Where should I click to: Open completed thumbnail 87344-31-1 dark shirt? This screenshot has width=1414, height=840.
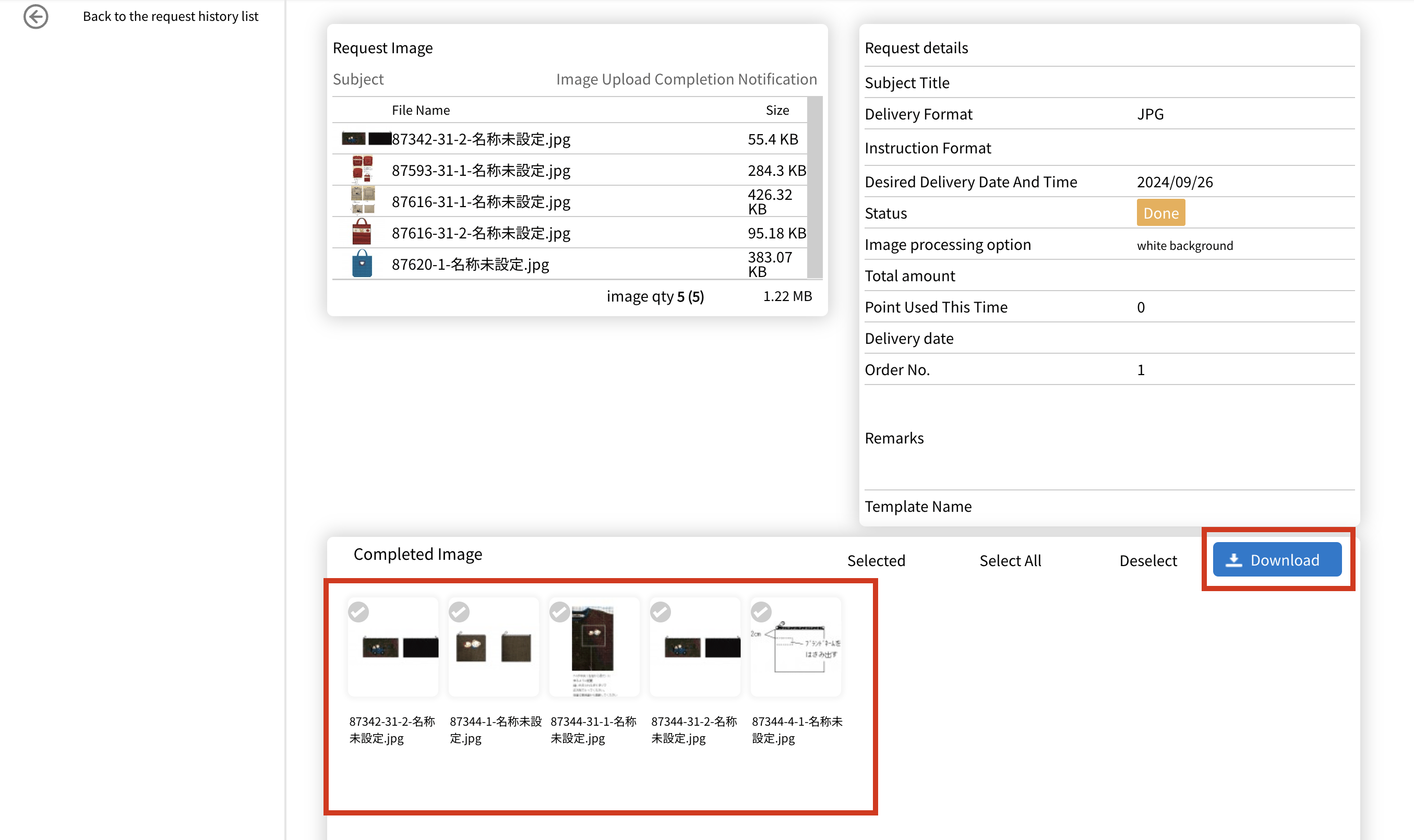click(594, 647)
